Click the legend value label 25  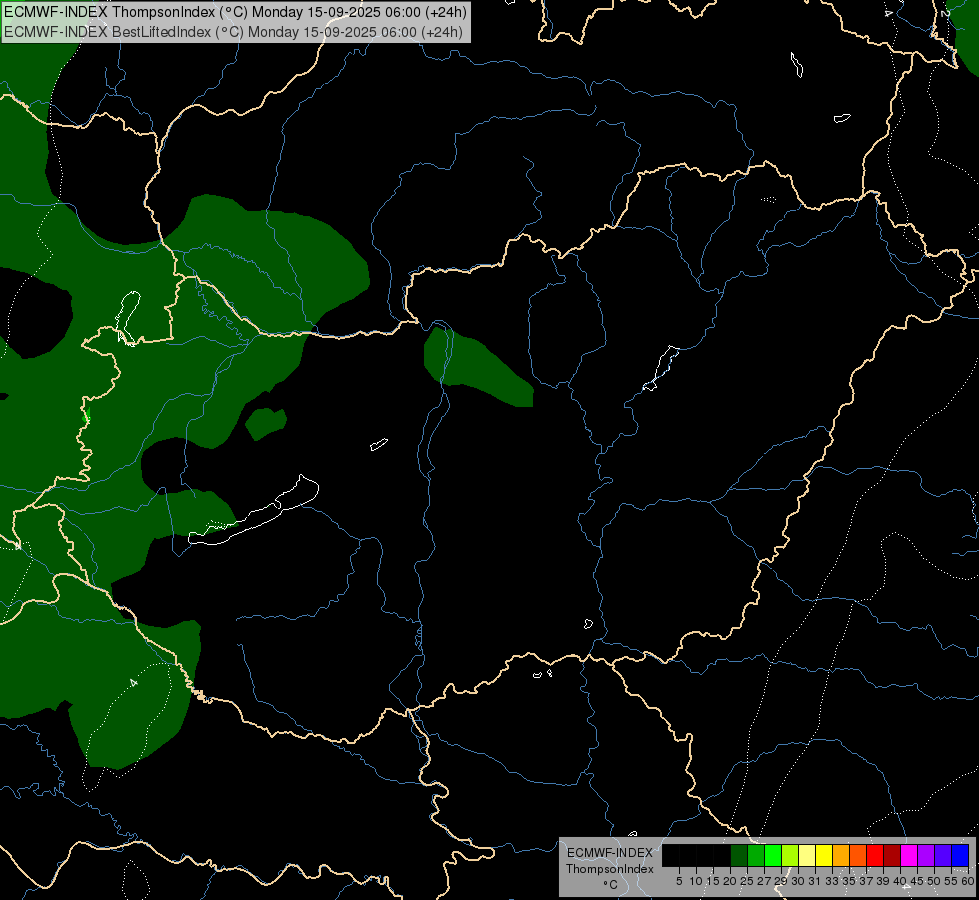click(747, 881)
